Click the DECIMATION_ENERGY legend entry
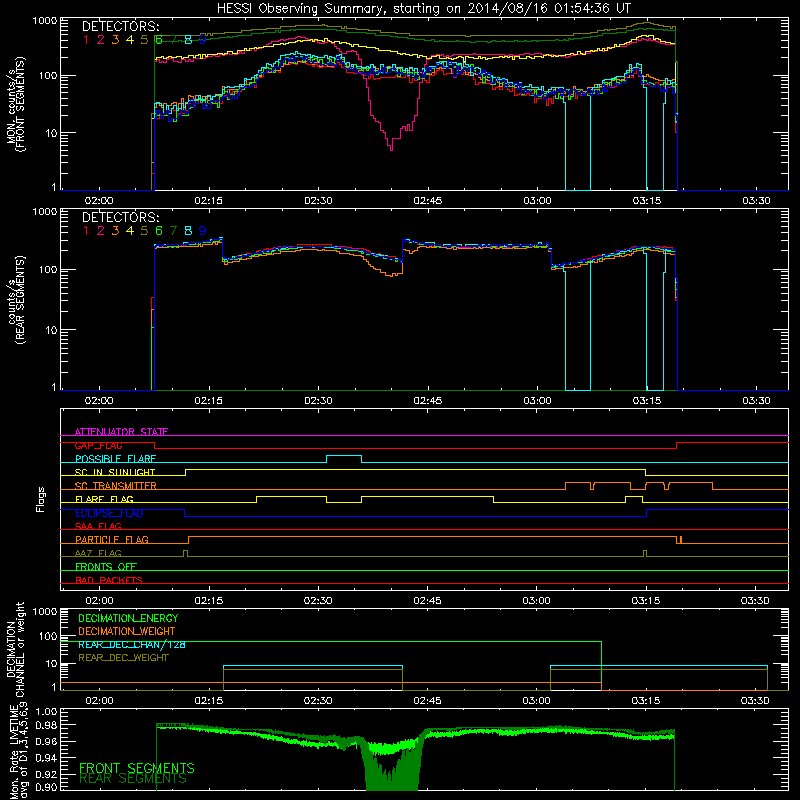Viewport: 800px width, 800px height. (128, 618)
